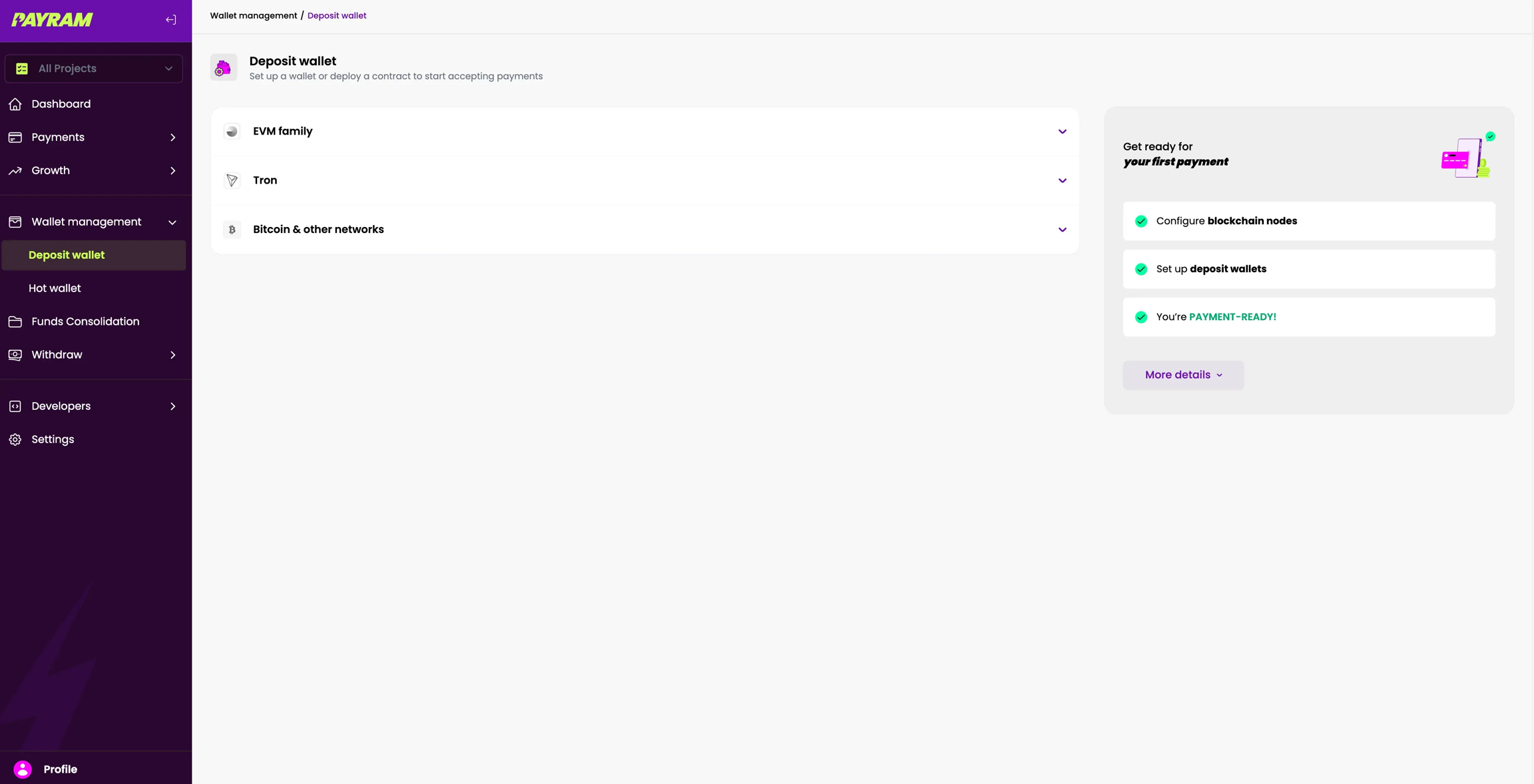Go to Wallet management breadcrumb link
1534x784 pixels.
(x=254, y=15)
